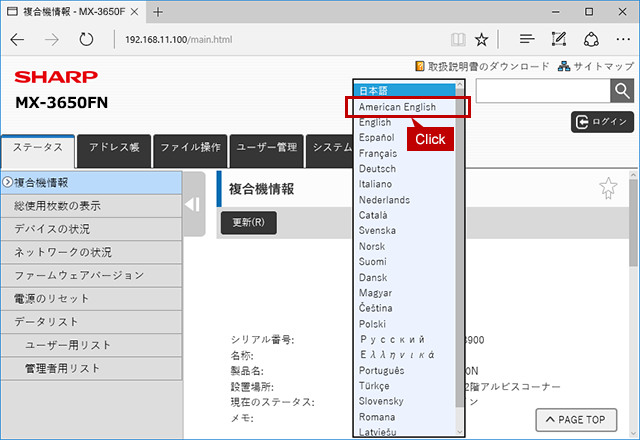Choose Русский in language list

click(405, 340)
